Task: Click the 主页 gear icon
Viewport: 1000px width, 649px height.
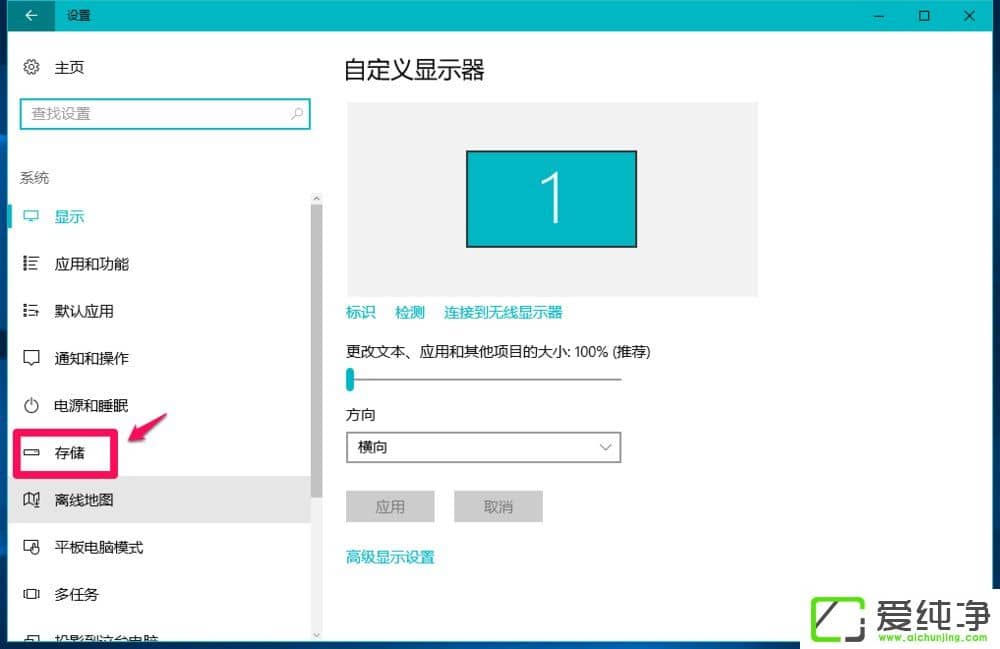Action: [x=31, y=67]
